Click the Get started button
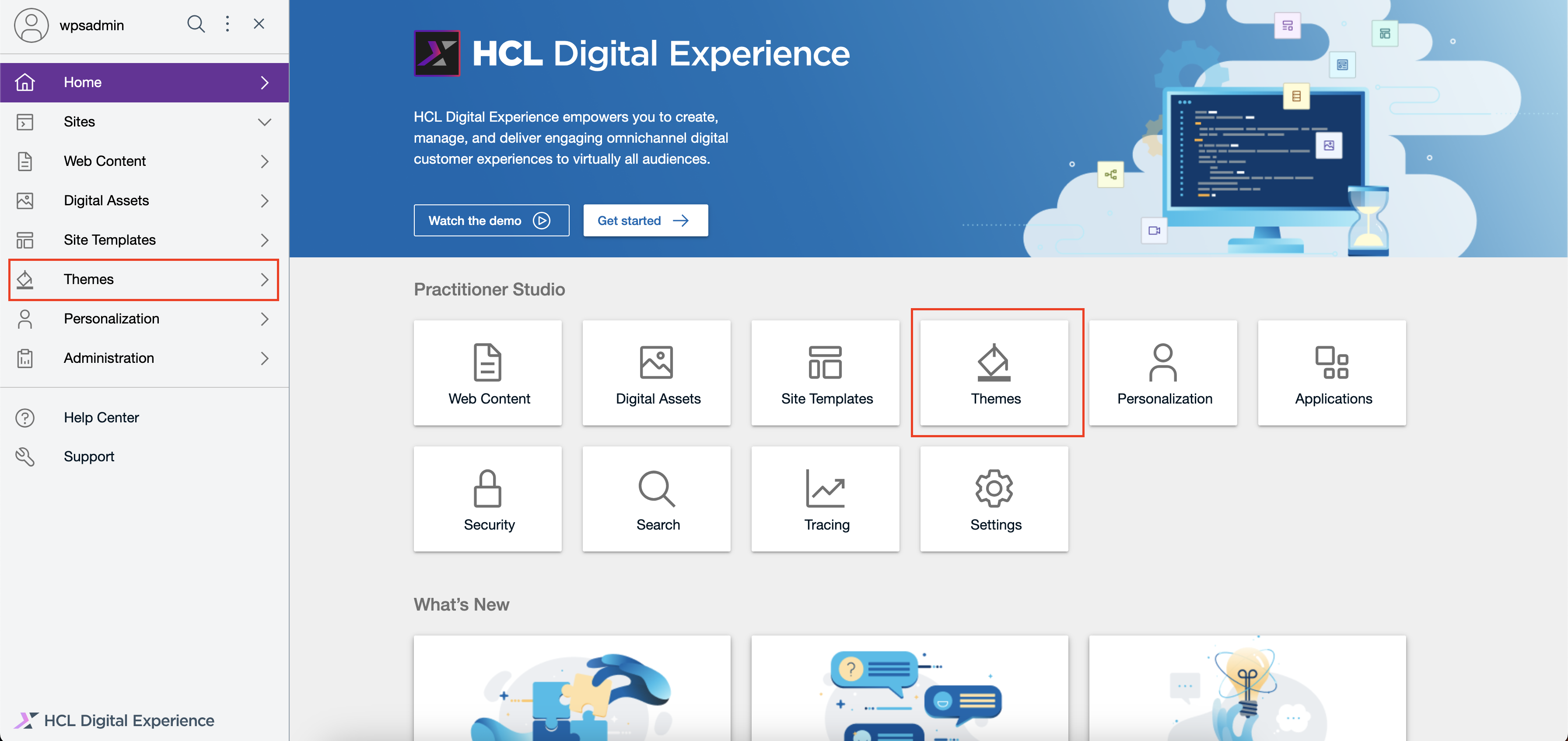This screenshot has width=1568, height=741. [644, 221]
